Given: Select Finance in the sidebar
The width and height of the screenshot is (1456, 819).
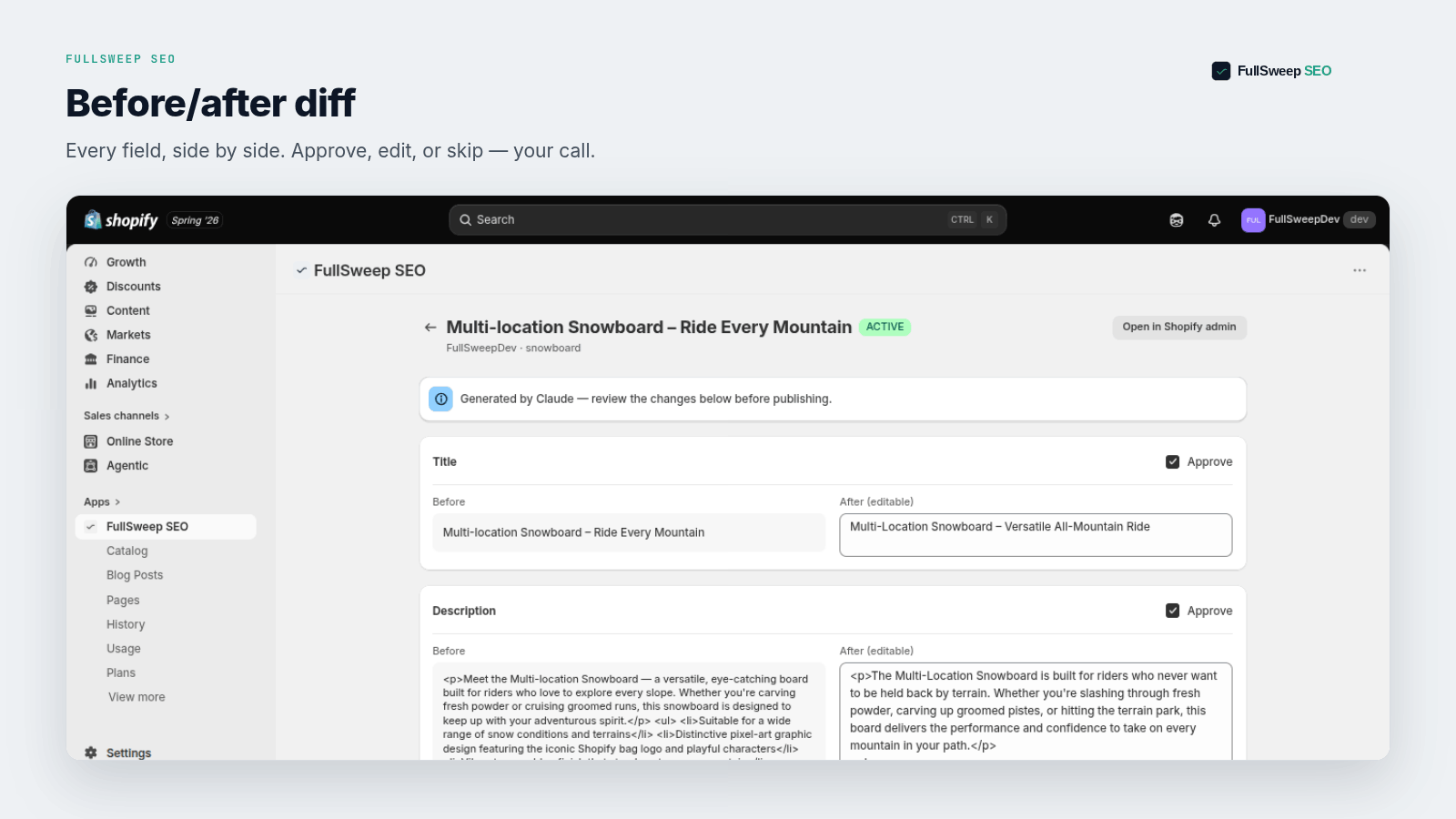Looking at the screenshot, I should (128, 359).
